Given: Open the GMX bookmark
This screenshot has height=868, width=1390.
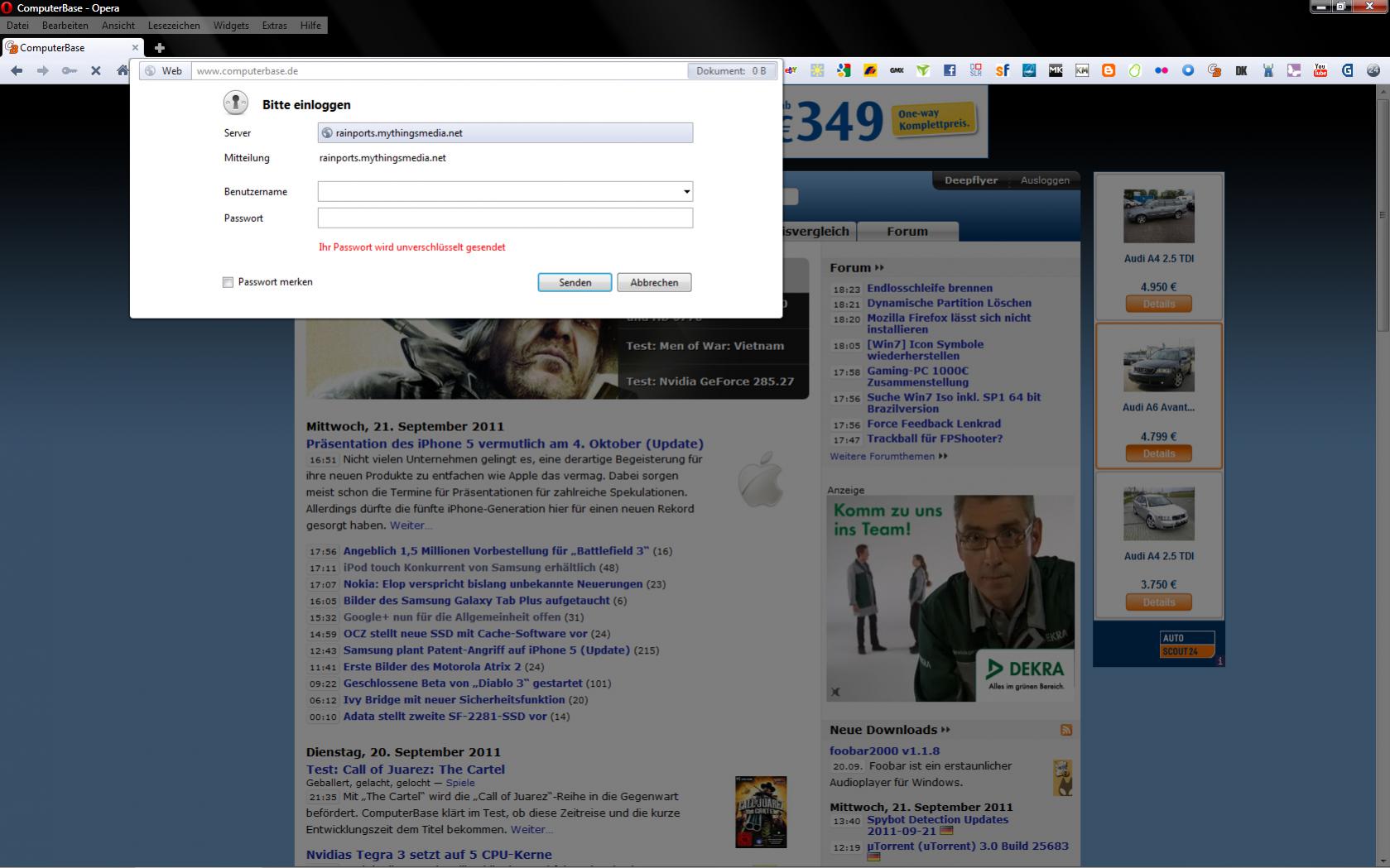Looking at the screenshot, I should pos(897,71).
